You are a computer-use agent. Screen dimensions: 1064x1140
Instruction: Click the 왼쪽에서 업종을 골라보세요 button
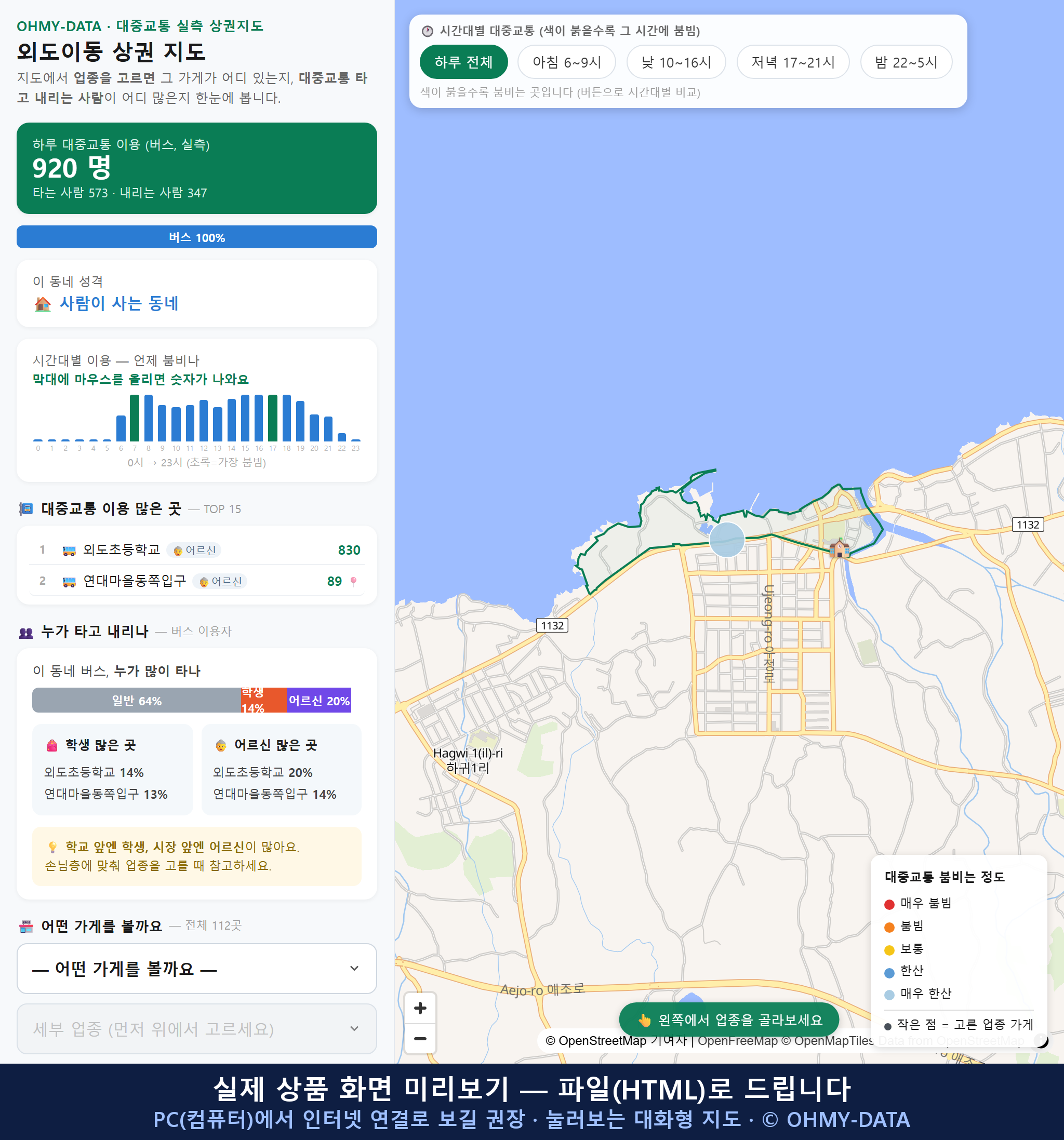click(729, 1020)
